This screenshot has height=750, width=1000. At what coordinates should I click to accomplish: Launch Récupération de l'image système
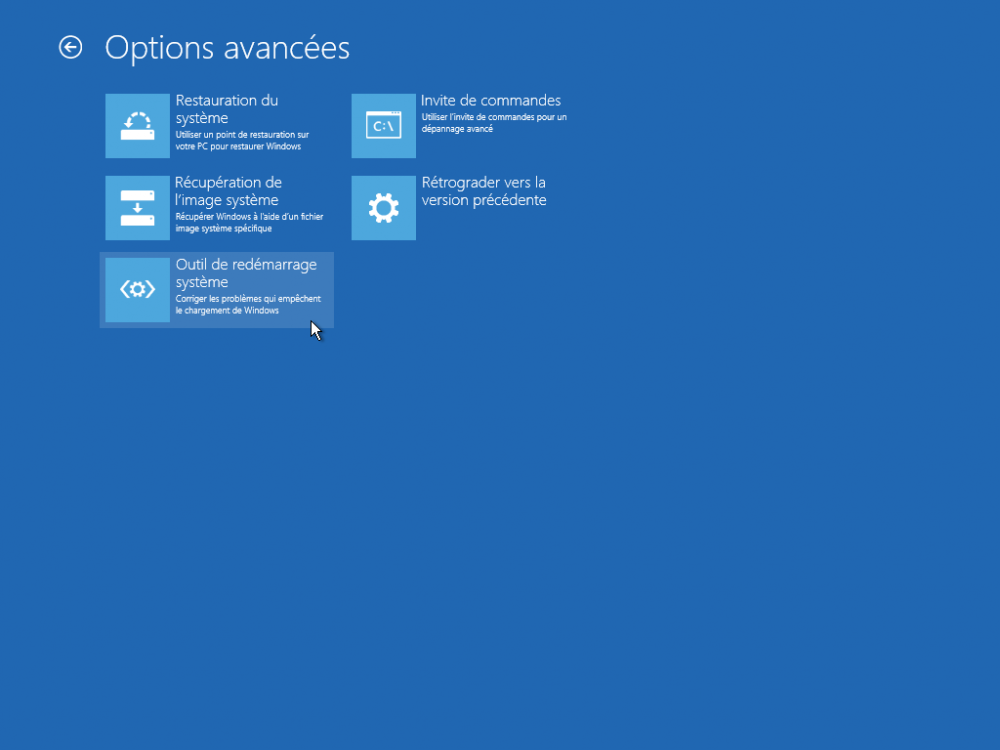[217, 207]
